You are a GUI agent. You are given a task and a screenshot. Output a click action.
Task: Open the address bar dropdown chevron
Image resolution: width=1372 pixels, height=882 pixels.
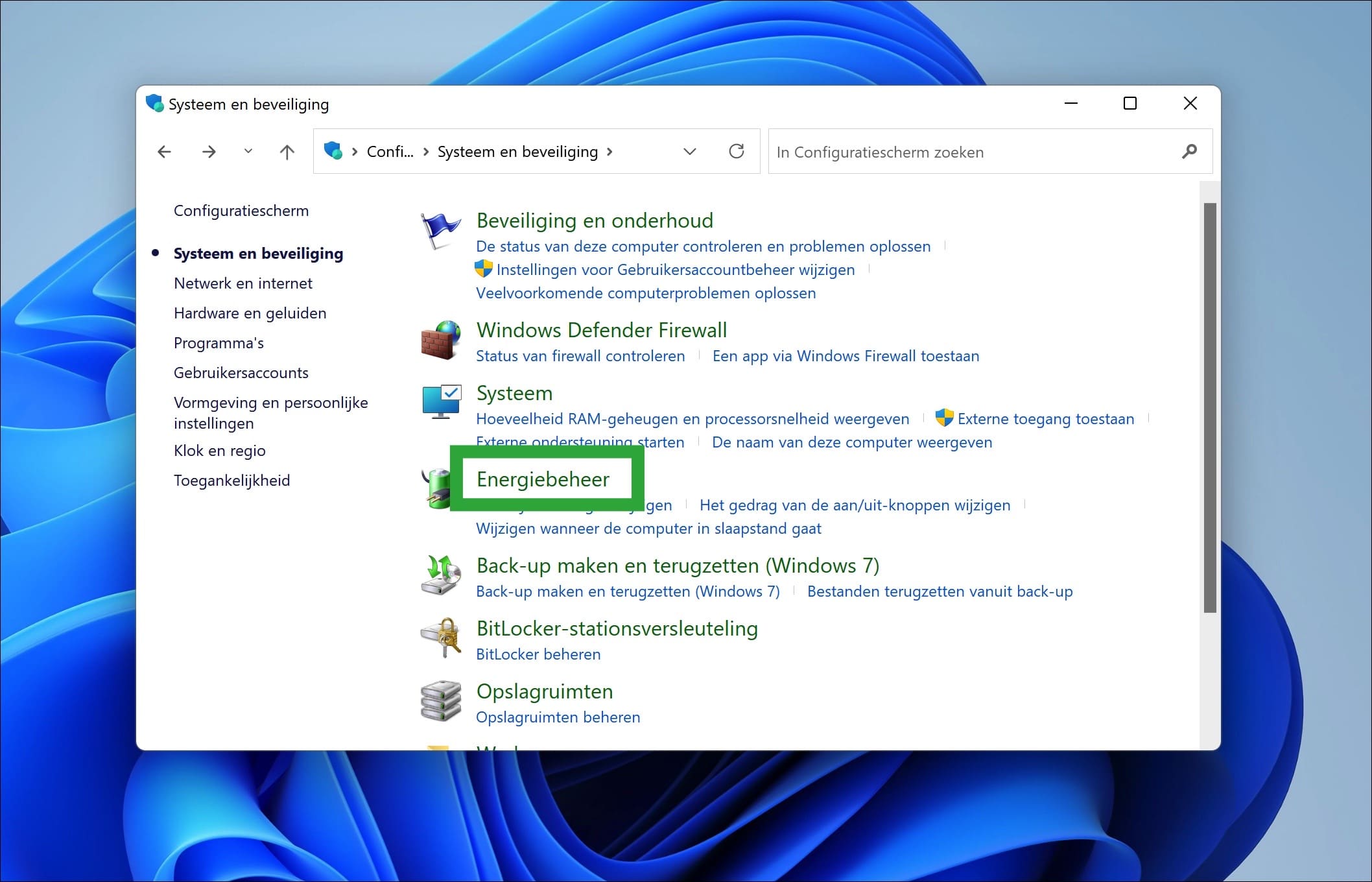(x=690, y=151)
